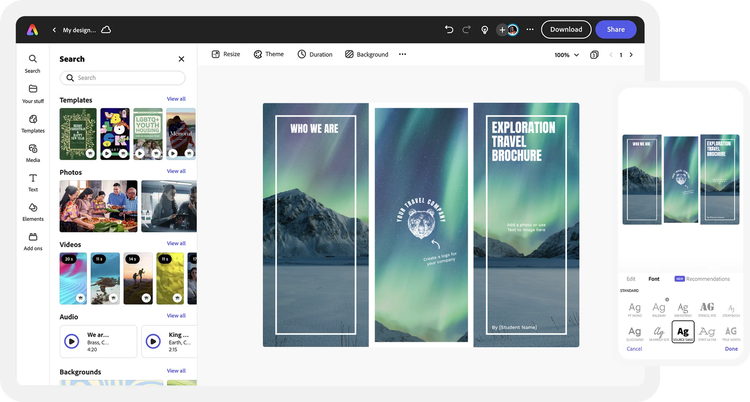Select the LGBTQ+ Youth Housing template
Screen dimensions: 750x402
(148, 134)
